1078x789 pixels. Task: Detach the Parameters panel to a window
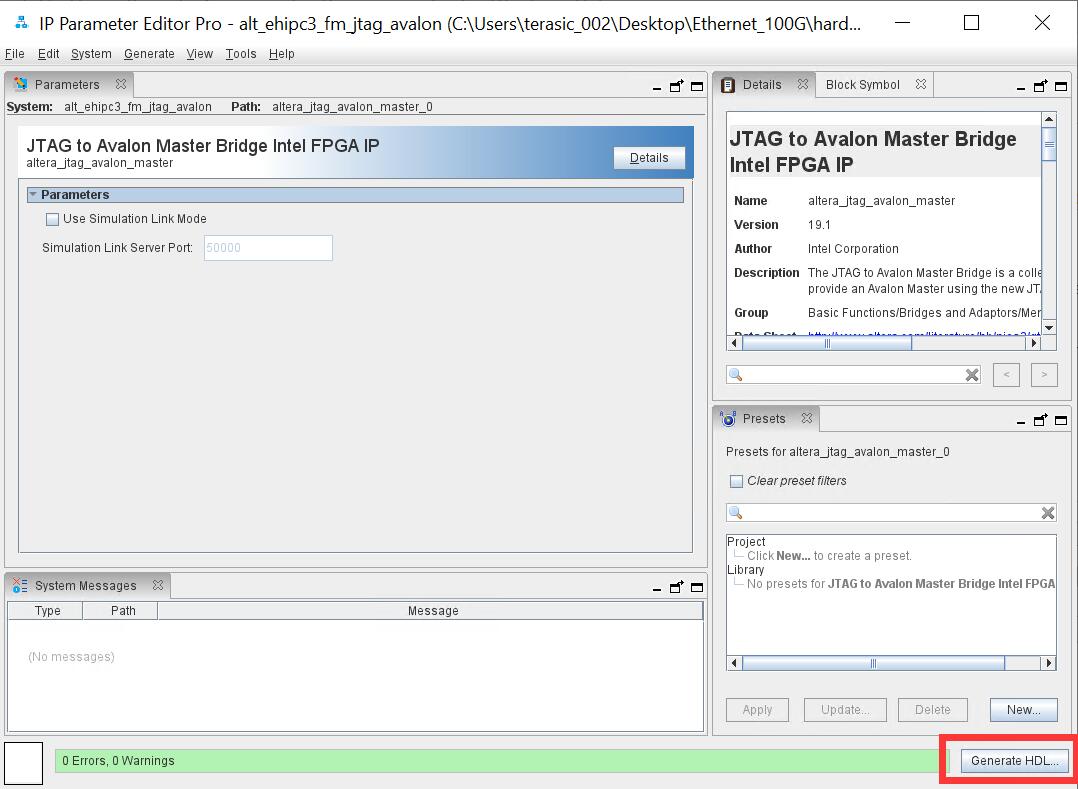pyautogui.click(x=677, y=85)
